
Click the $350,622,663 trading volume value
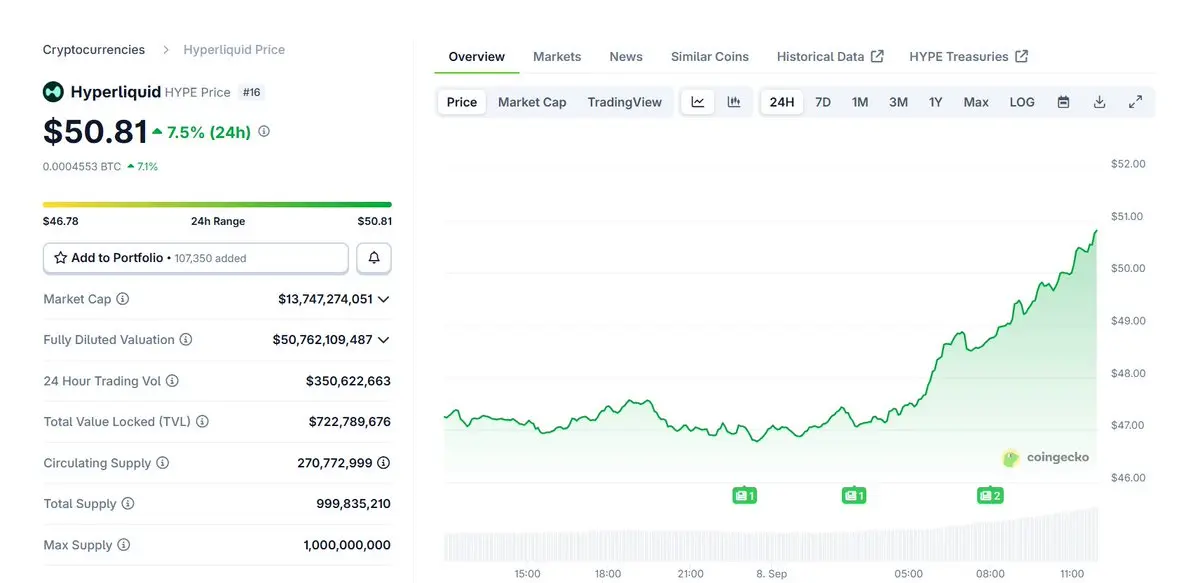pos(348,381)
